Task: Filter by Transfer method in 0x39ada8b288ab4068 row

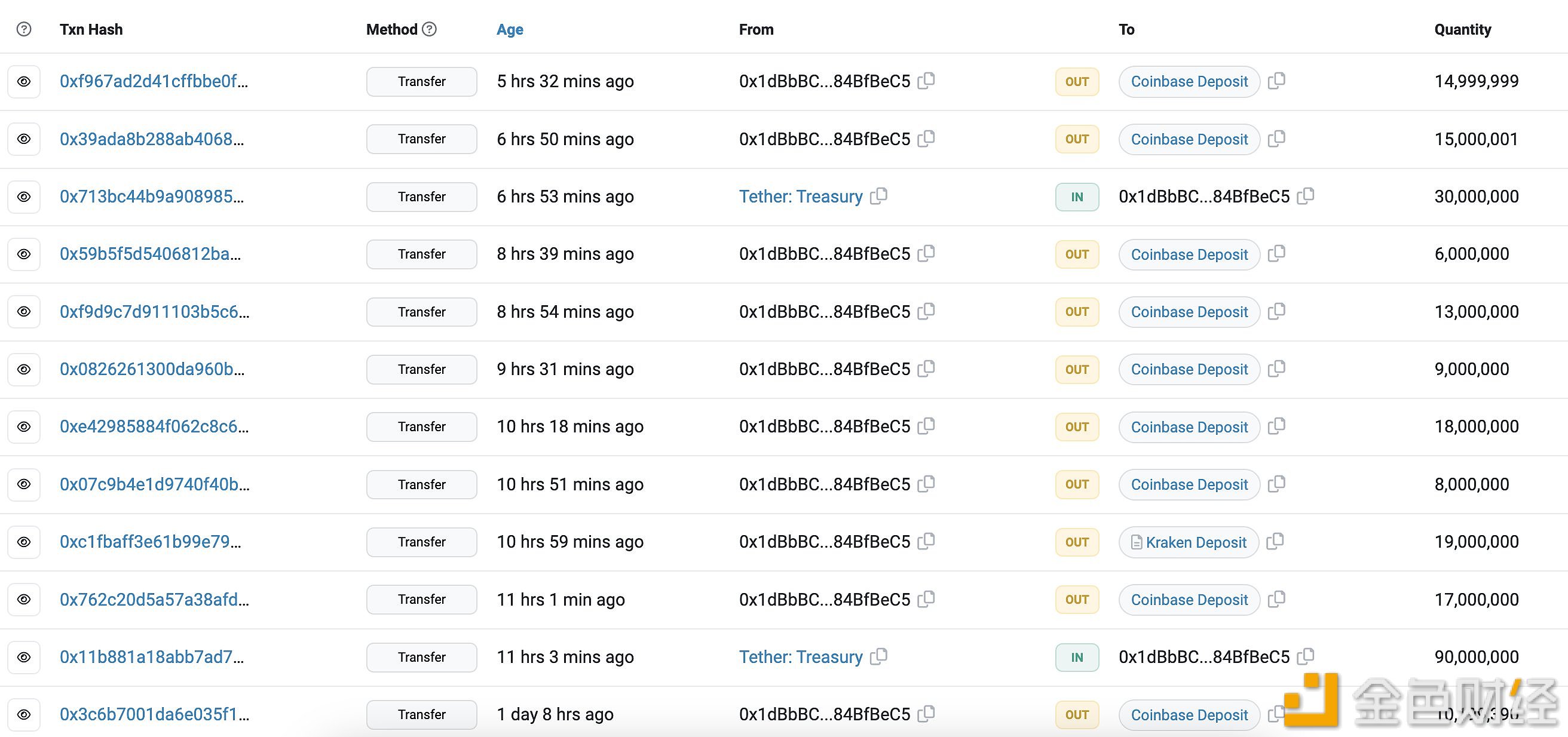Action: (422, 139)
